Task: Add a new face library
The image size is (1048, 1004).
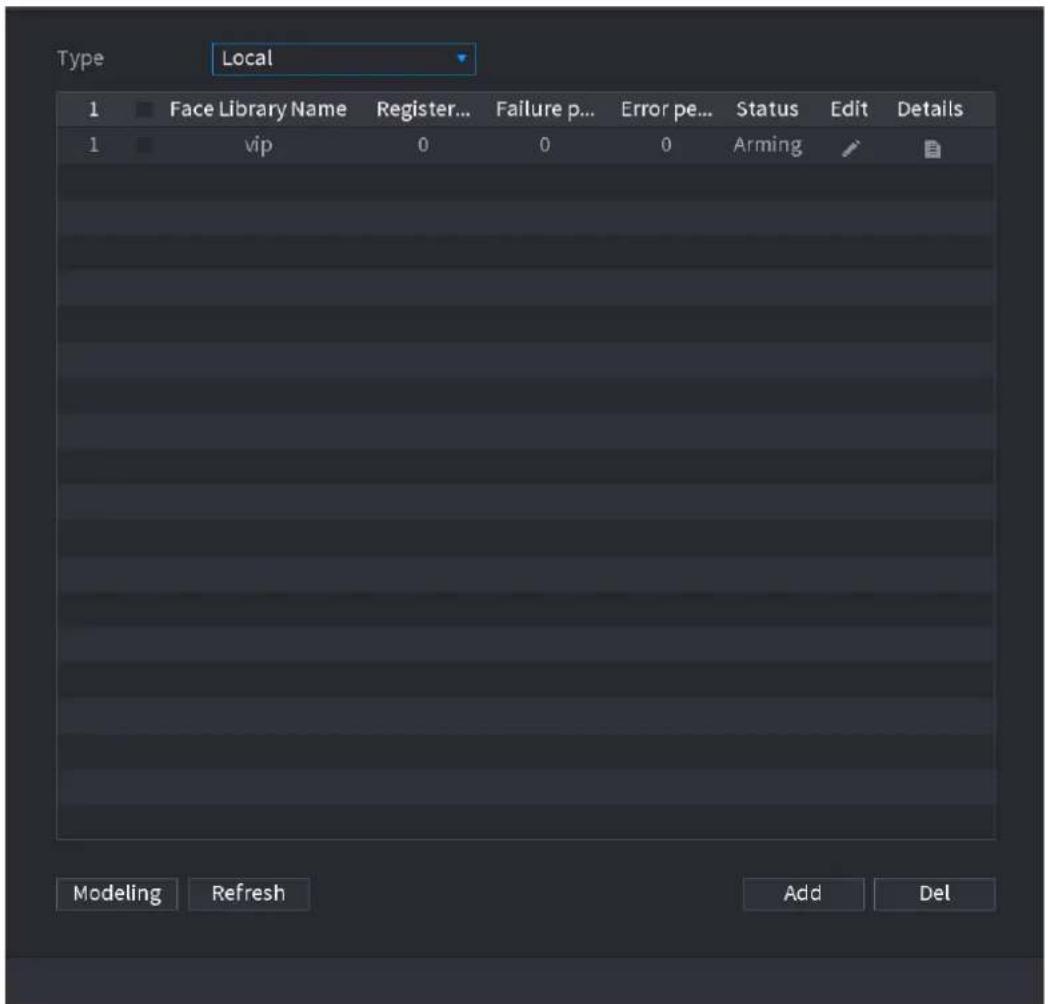Action: pos(803,894)
